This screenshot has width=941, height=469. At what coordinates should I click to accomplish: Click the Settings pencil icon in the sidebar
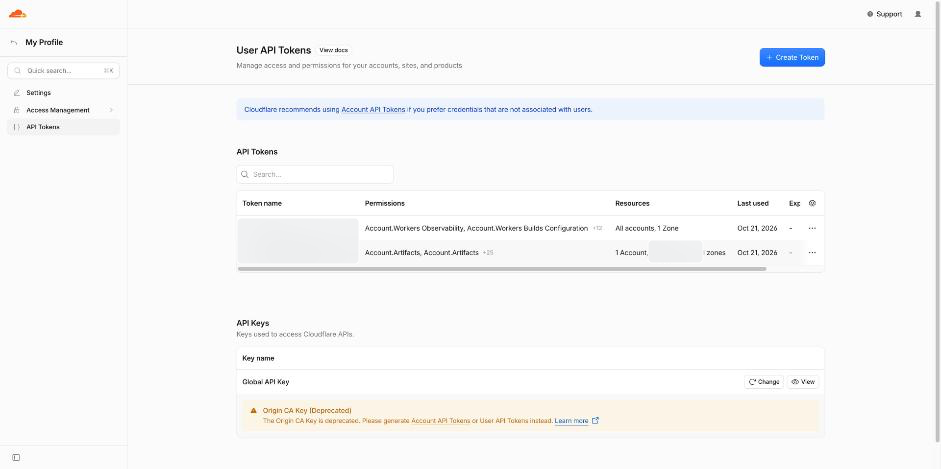point(16,93)
